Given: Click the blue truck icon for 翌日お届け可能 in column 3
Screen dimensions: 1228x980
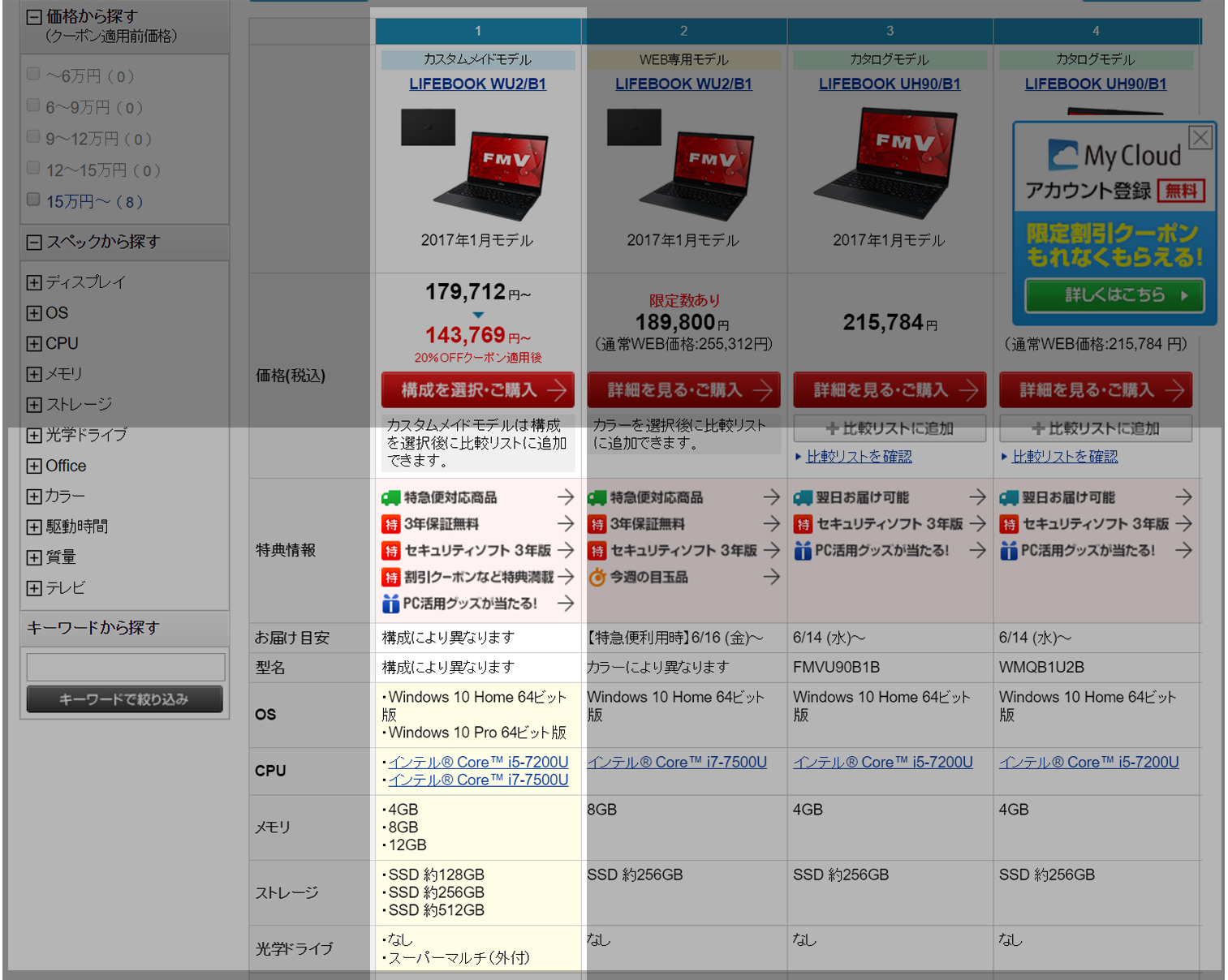Looking at the screenshot, I should [x=803, y=497].
